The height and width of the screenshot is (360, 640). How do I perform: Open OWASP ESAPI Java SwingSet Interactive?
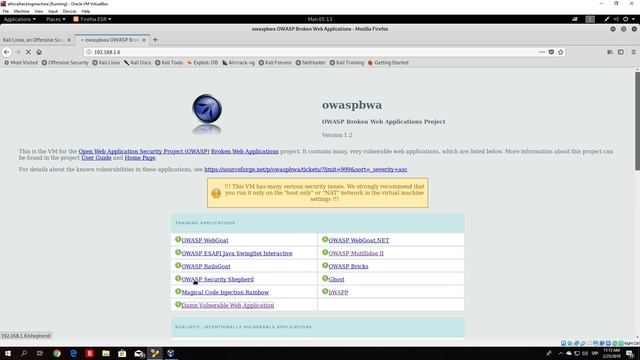(x=237, y=253)
